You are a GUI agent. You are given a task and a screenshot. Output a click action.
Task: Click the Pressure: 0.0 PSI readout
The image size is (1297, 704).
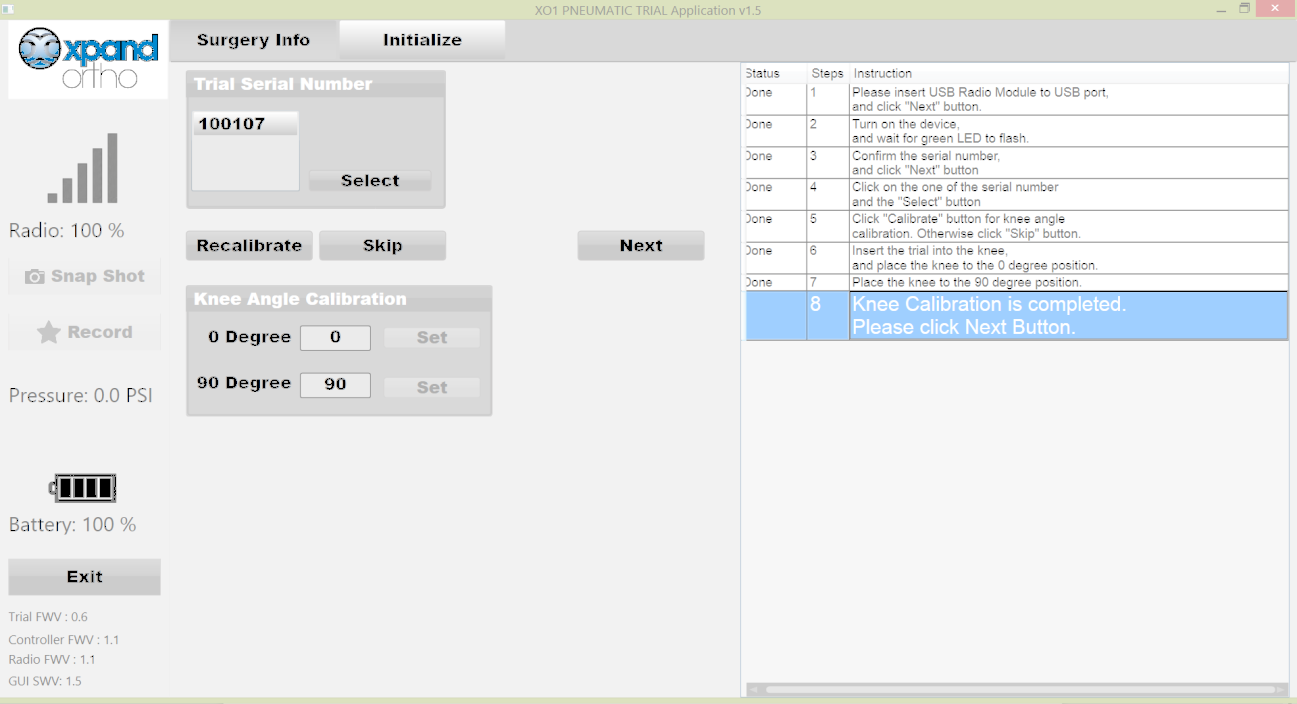[81, 396]
